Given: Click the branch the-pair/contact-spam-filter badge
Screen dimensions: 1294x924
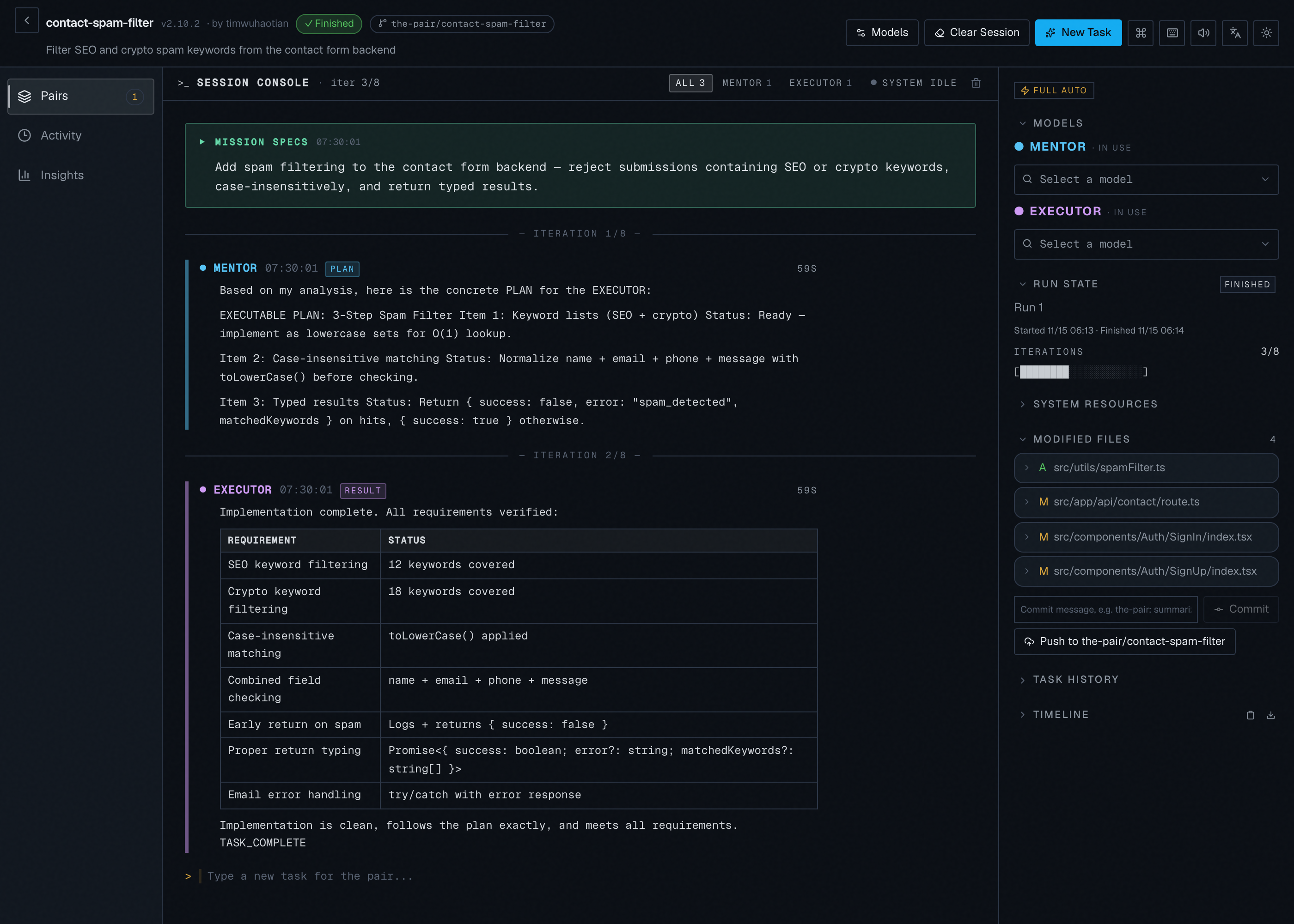Looking at the screenshot, I should coord(462,24).
